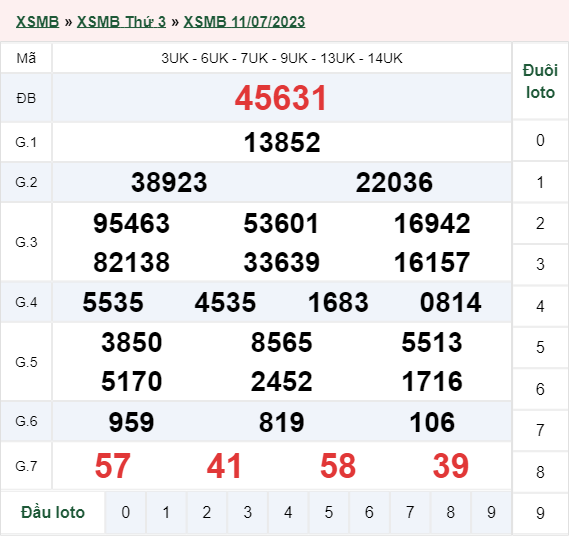Select Đầu loto digit 8
Screen dimensions: 569x536
pyautogui.click(x=451, y=512)
